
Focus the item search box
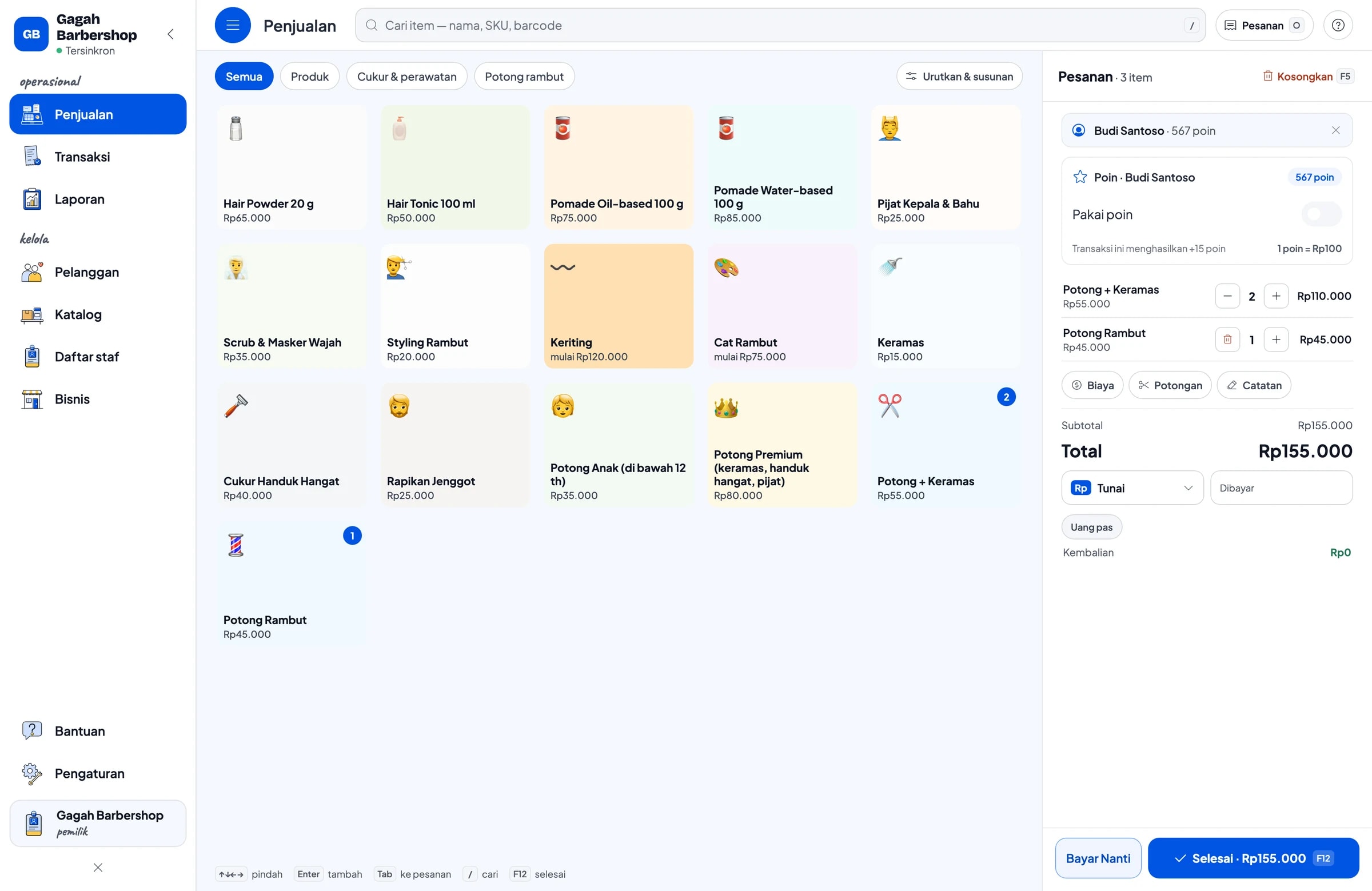tap(780, 25)
